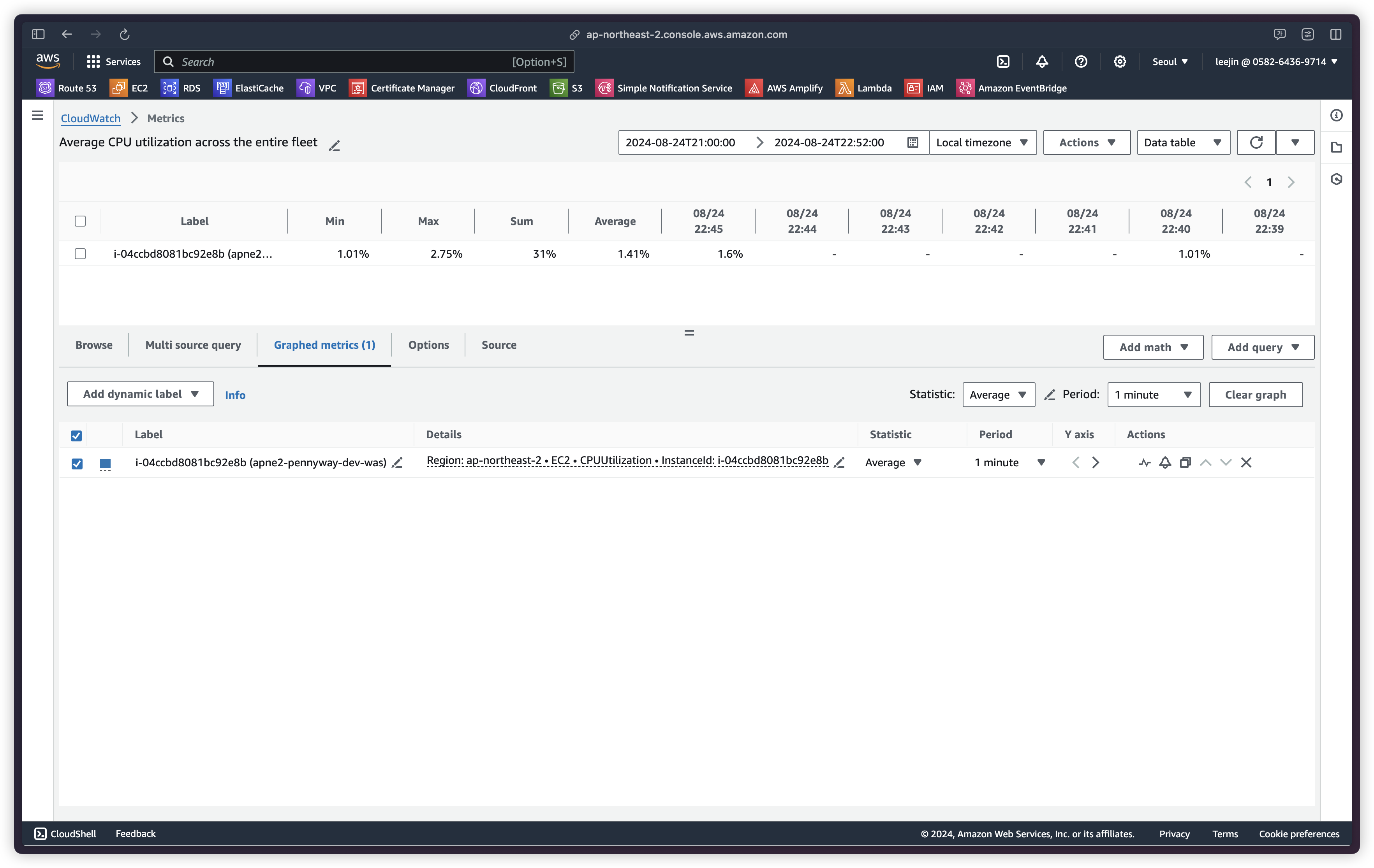Open the global Statistic Average dropdown
1374x868 pixels.
(x=999, y=395)
